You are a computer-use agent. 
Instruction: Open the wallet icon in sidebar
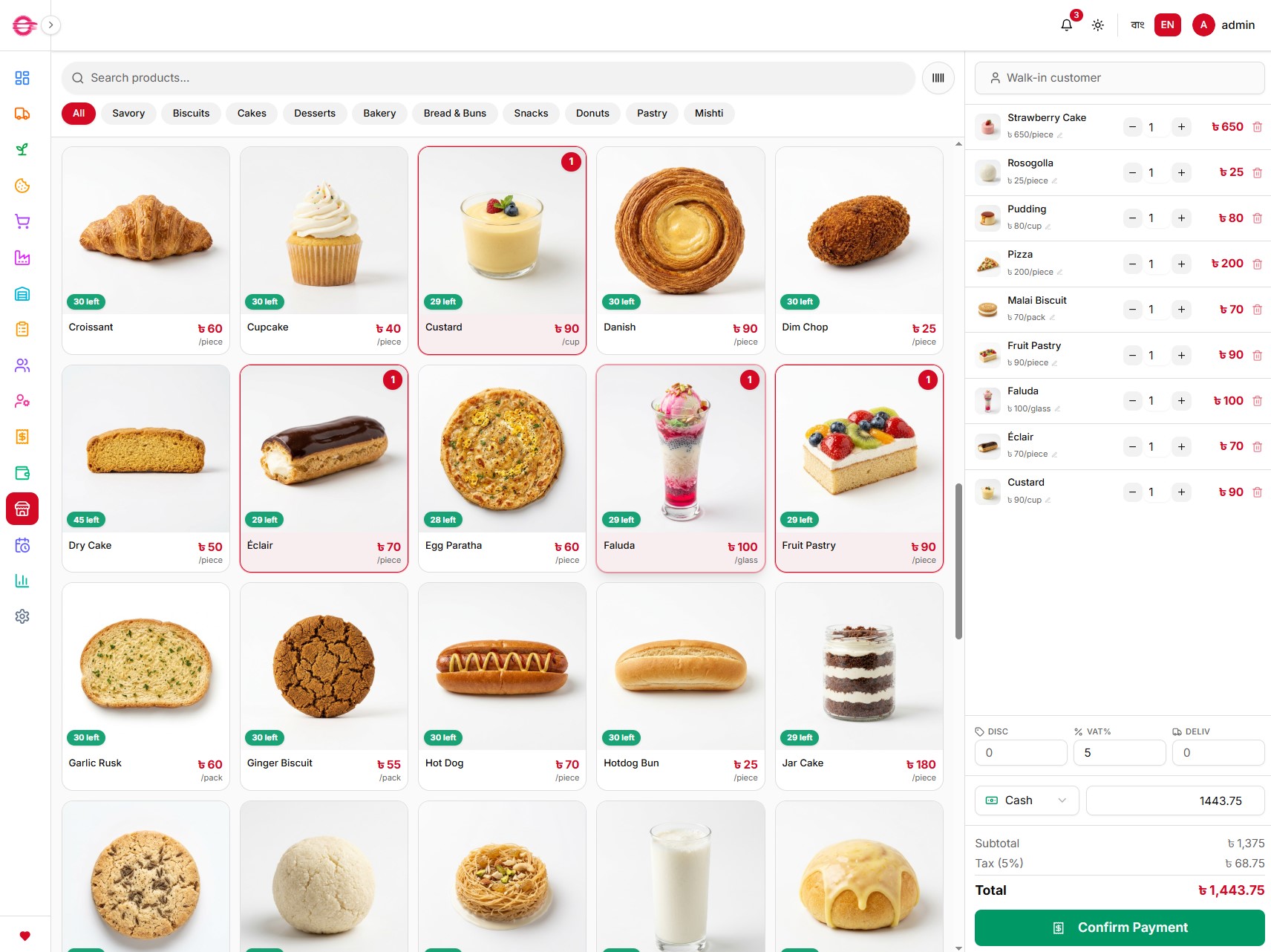click(22, 473)
